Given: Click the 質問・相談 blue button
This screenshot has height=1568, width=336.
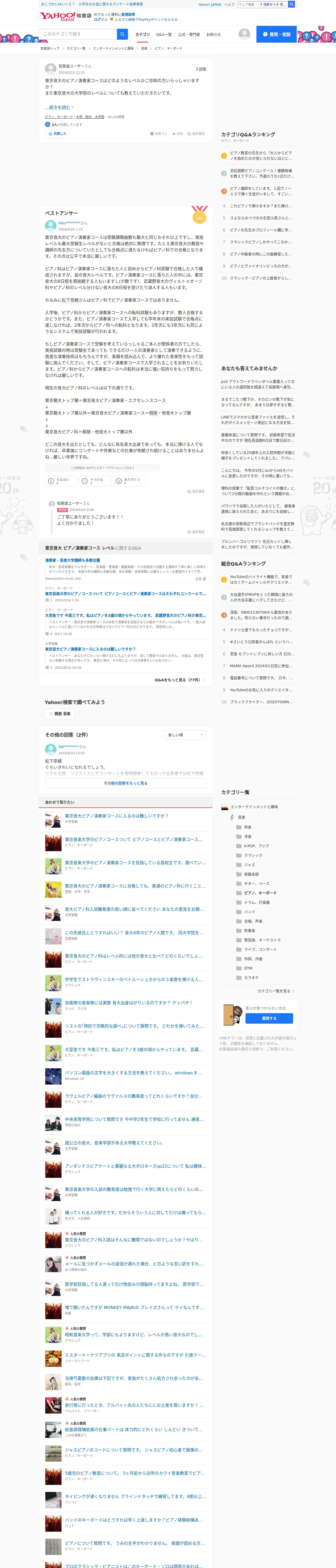Looking at the screenshot, I should 276,34.
